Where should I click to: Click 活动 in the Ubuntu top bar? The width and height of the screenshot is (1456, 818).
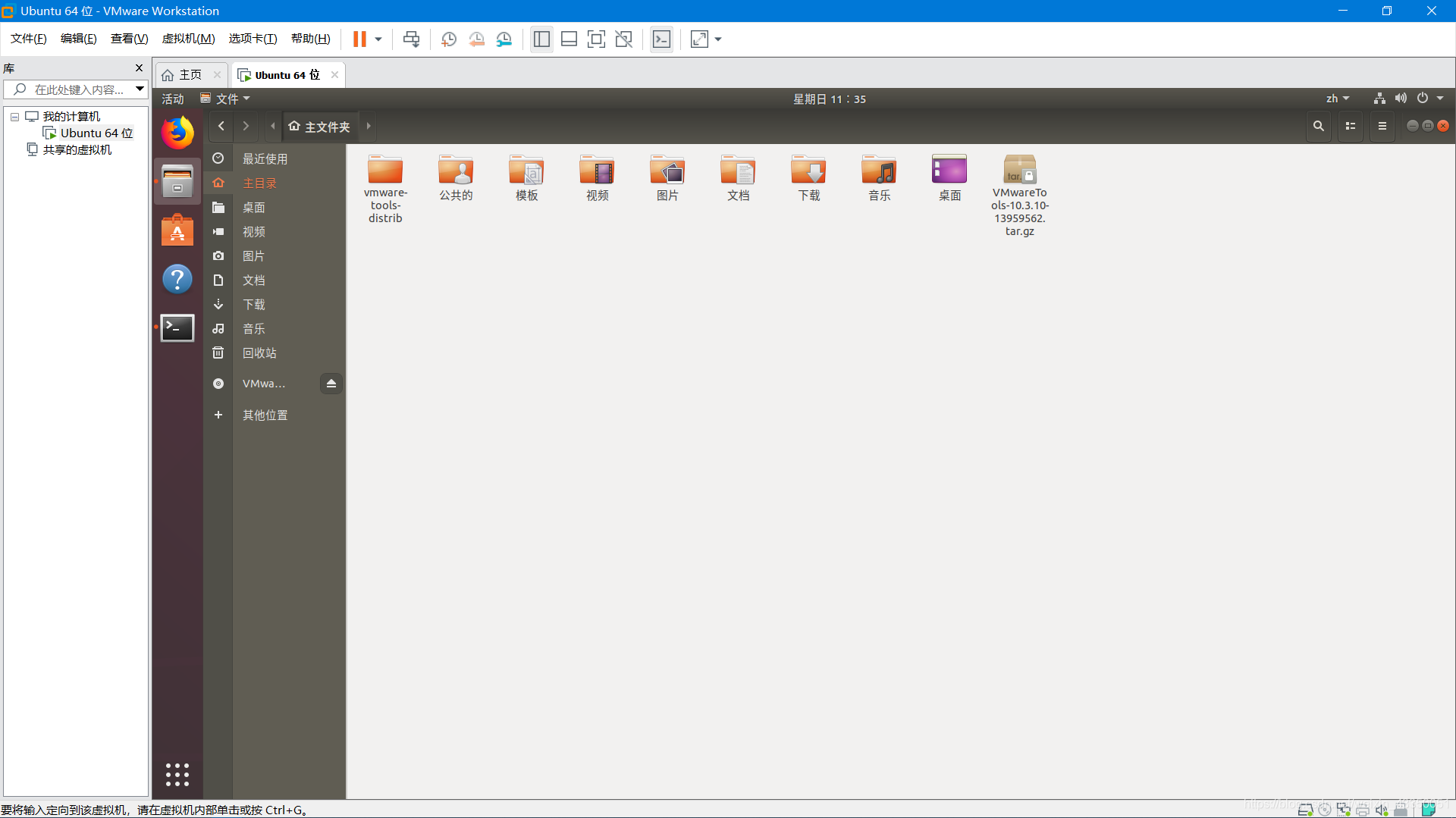[x=173, y=99]
